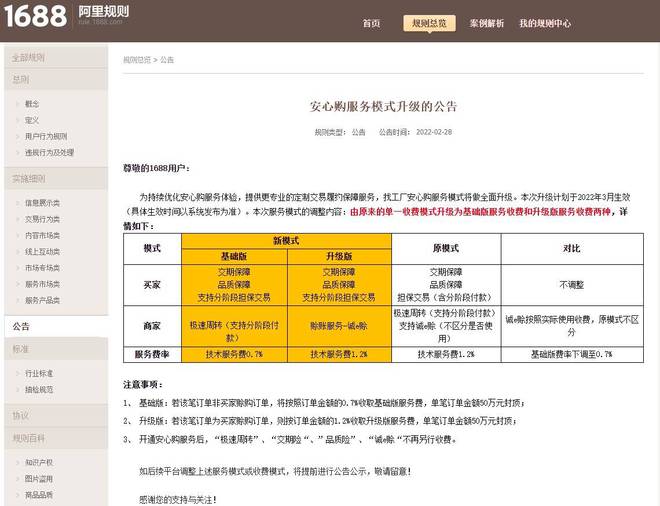The width and height of the screenshot is (660, 506).
Task: Click the 技术服务费0.7% cell
Action: point(234,354)
